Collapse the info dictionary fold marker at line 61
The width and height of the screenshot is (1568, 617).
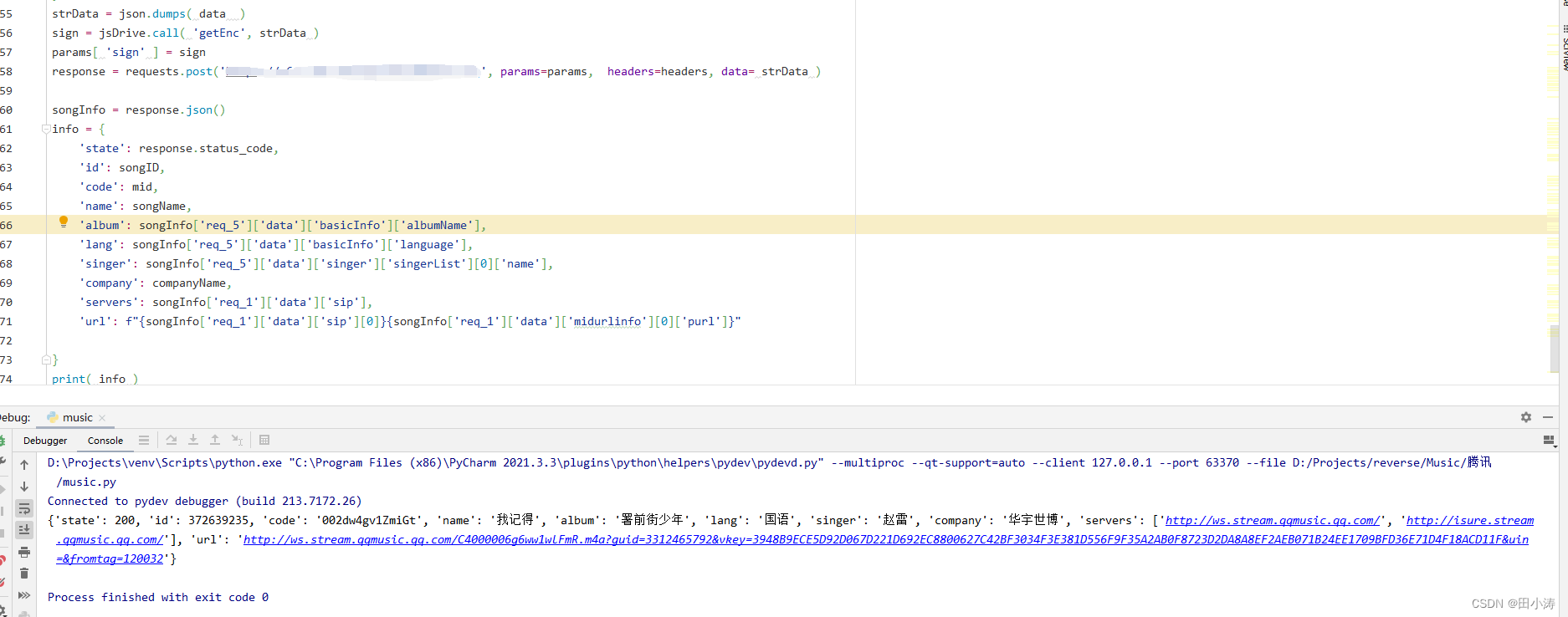(x=46, y=129)
